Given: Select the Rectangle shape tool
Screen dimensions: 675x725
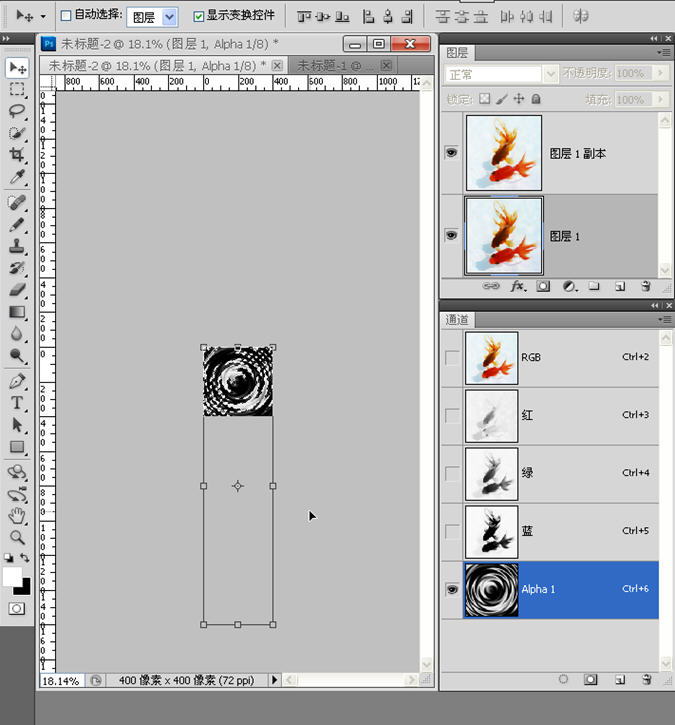Looking at the screenshot, I should (17, 447).
